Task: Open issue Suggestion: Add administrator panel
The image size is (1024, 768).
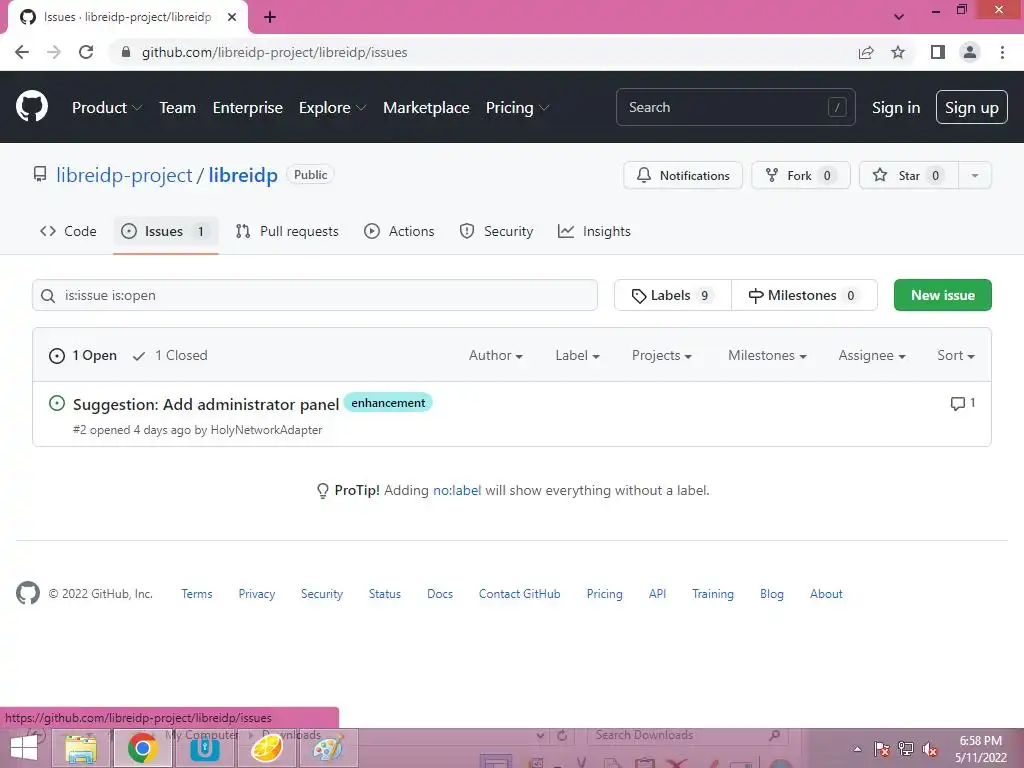Action: [206, 404]
